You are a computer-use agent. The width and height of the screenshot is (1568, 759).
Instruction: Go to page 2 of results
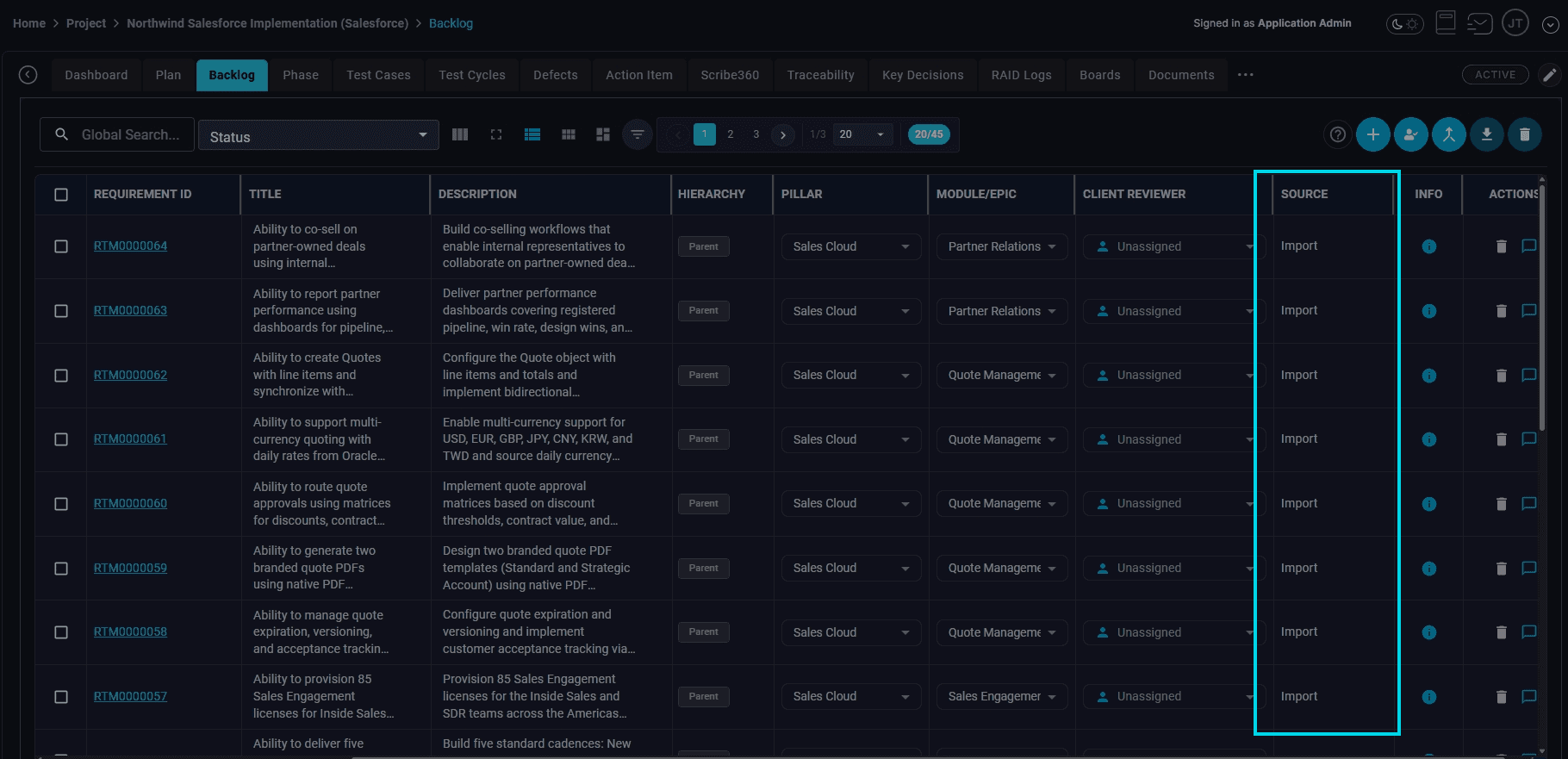(x=731, y=134)
